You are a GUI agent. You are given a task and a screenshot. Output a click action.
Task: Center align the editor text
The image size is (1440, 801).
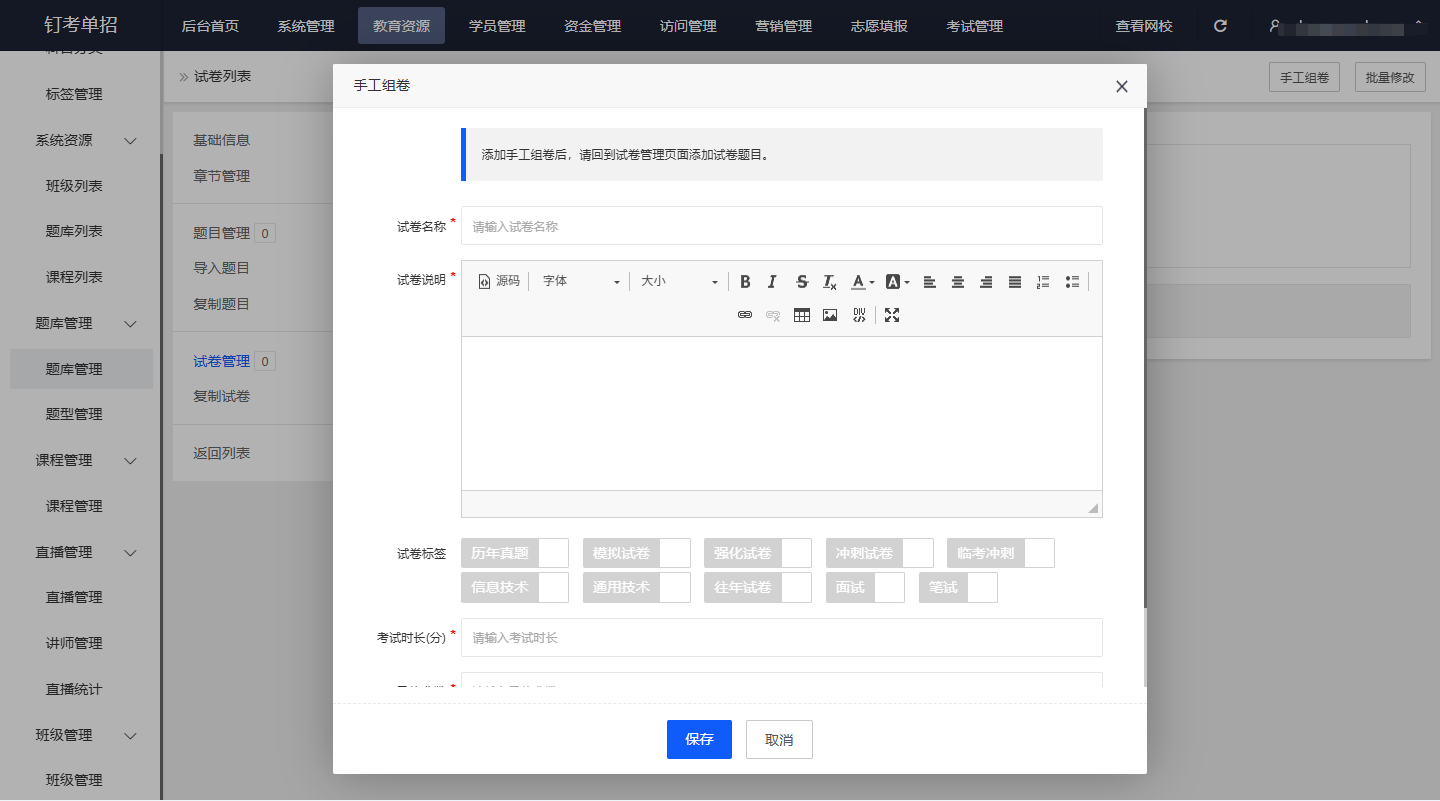point(958,282)
